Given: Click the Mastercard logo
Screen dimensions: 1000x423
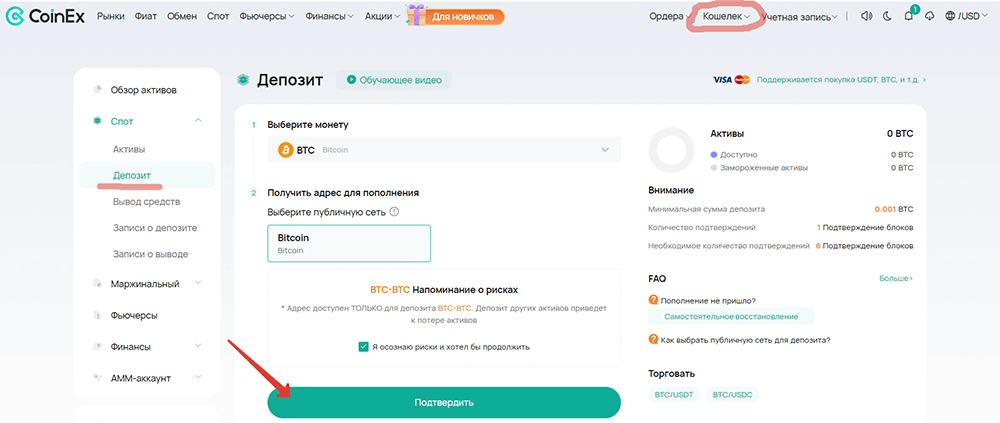Looking at the screenshot, I should pos(742,80).
